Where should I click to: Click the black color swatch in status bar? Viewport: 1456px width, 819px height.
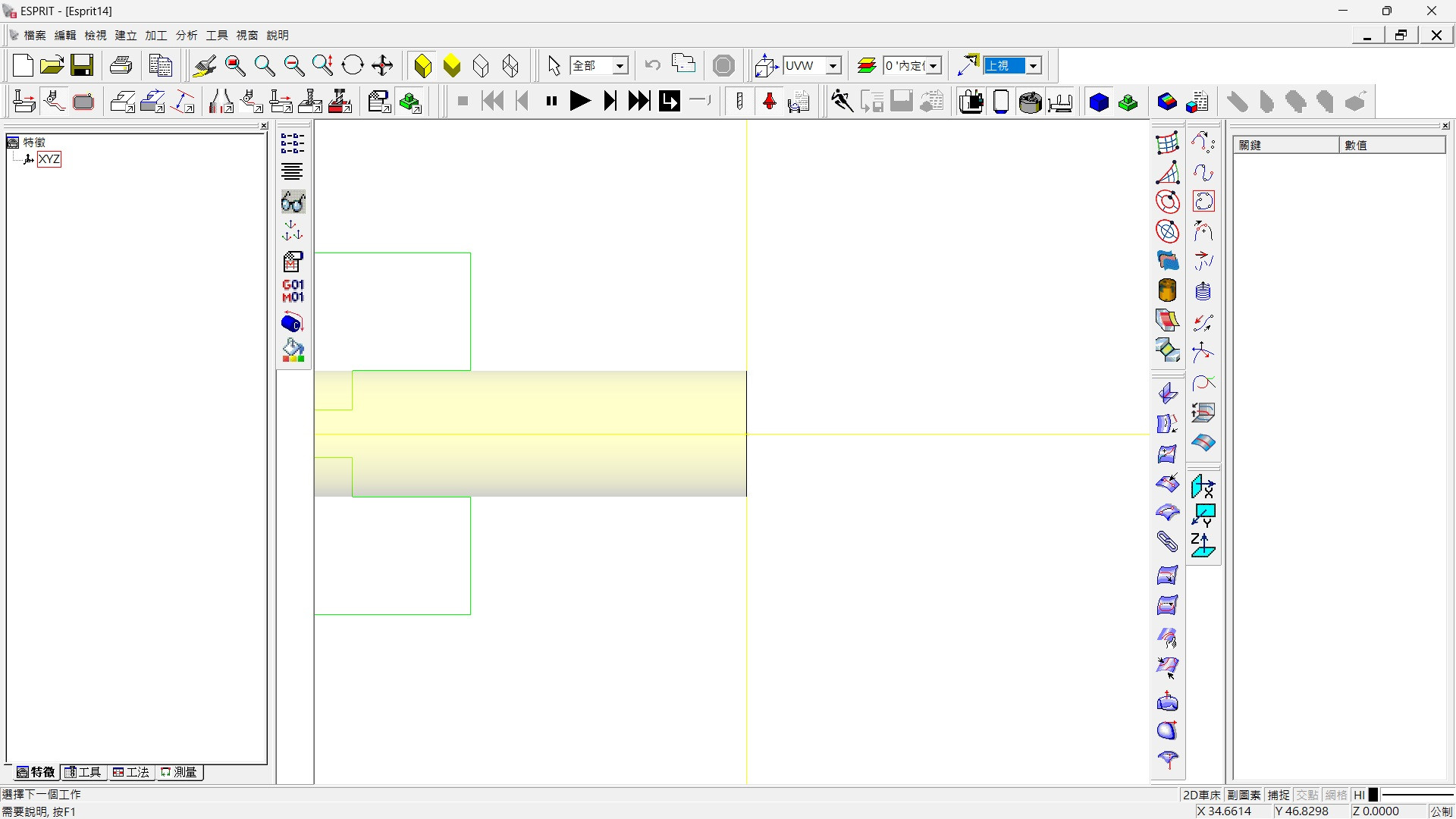pyautogui.click(x=1373, y=795)
